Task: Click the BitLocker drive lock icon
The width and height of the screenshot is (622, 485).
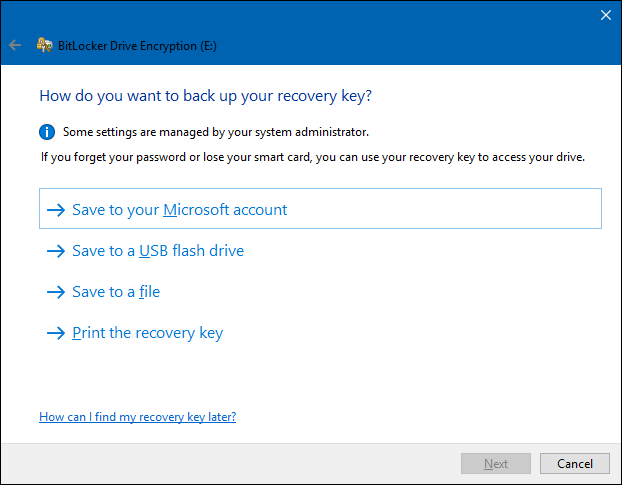Action: (x=44, y=45)
